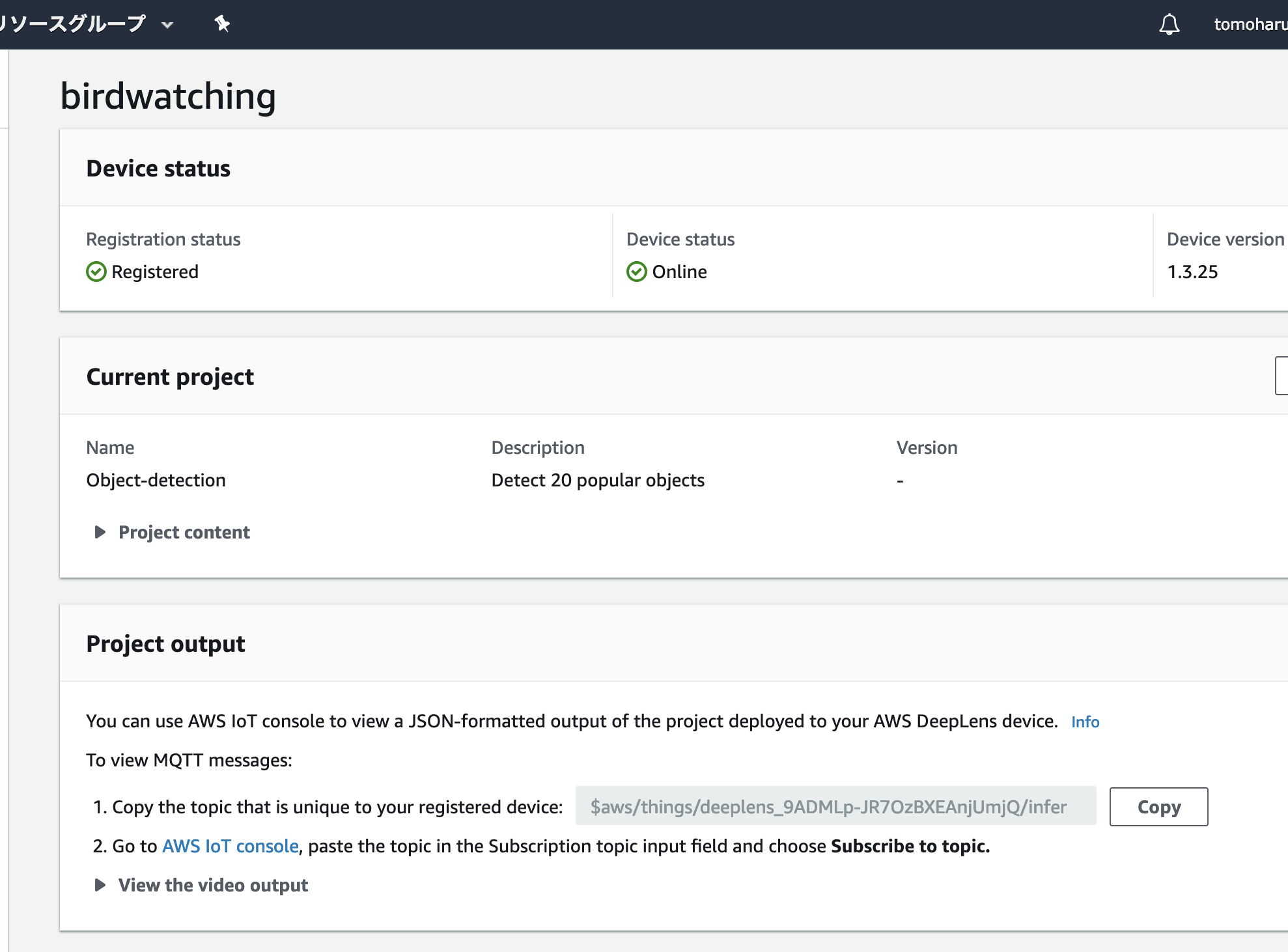Image resolution: width=1288 pixels, height=952 pixels.
Task: Click the birdwatching device title
Action: [x=168, y=96]
